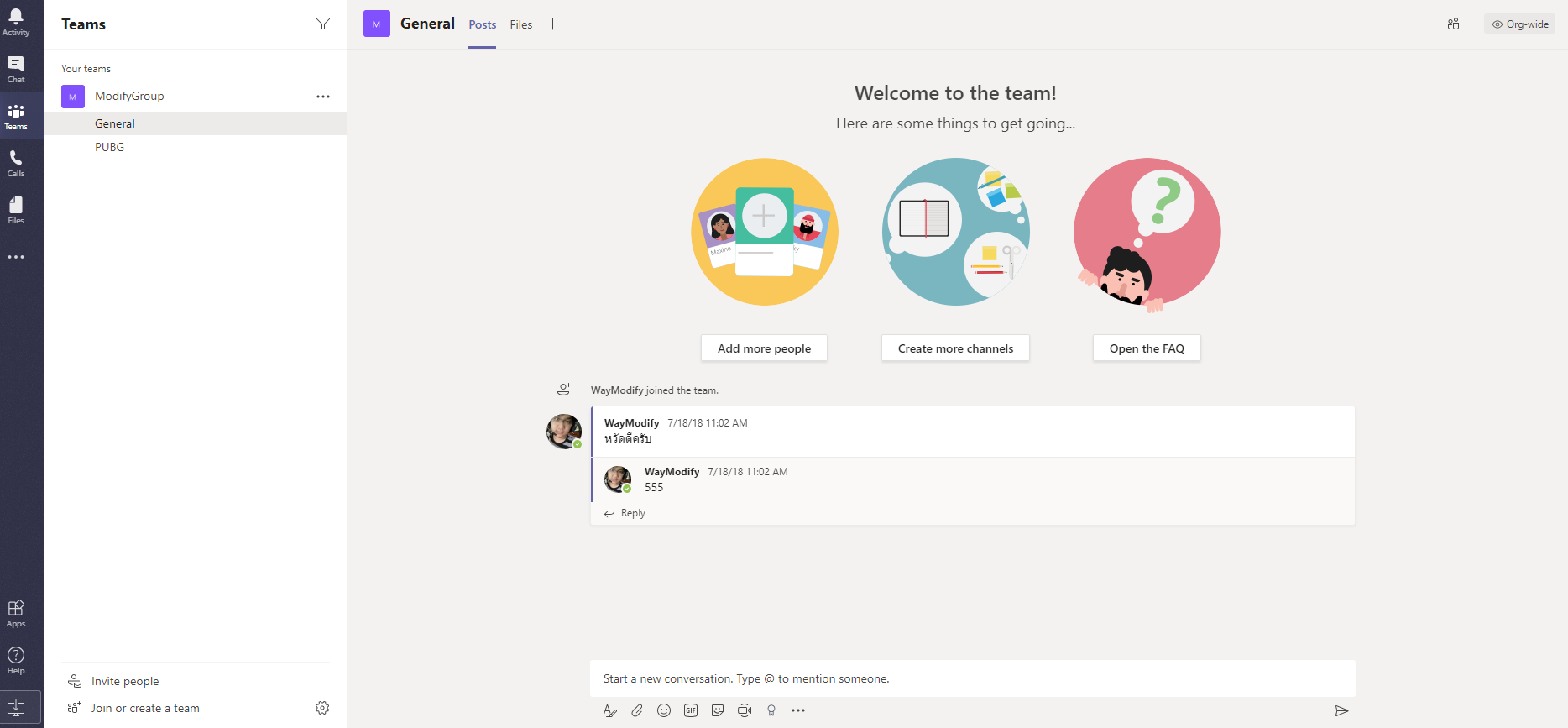Viewport: 1568px width, 728px height.
Task: Click Open the FAQ button
Action: tap(1147, 348)
